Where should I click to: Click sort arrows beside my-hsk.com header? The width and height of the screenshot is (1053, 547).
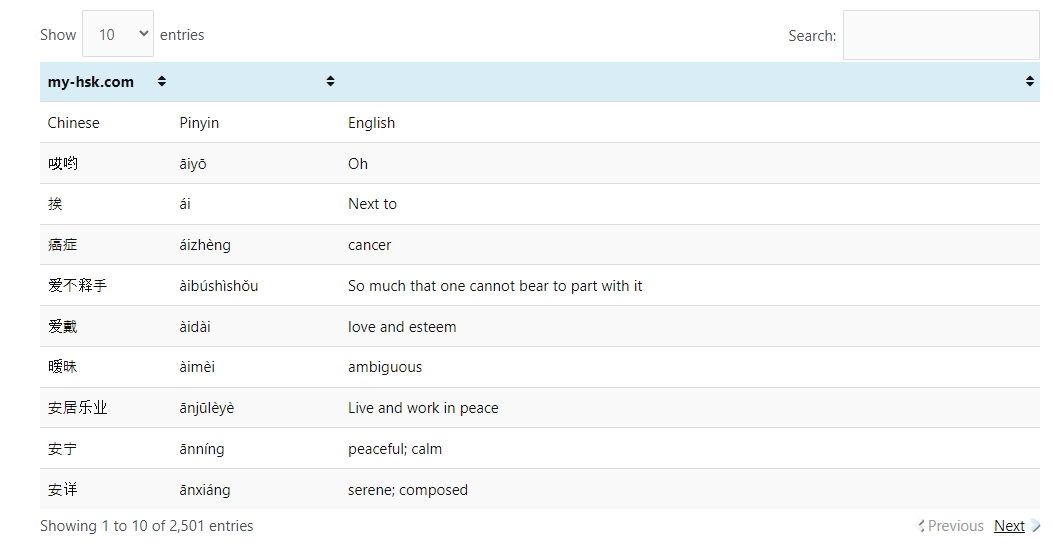[x=162, y=82]
